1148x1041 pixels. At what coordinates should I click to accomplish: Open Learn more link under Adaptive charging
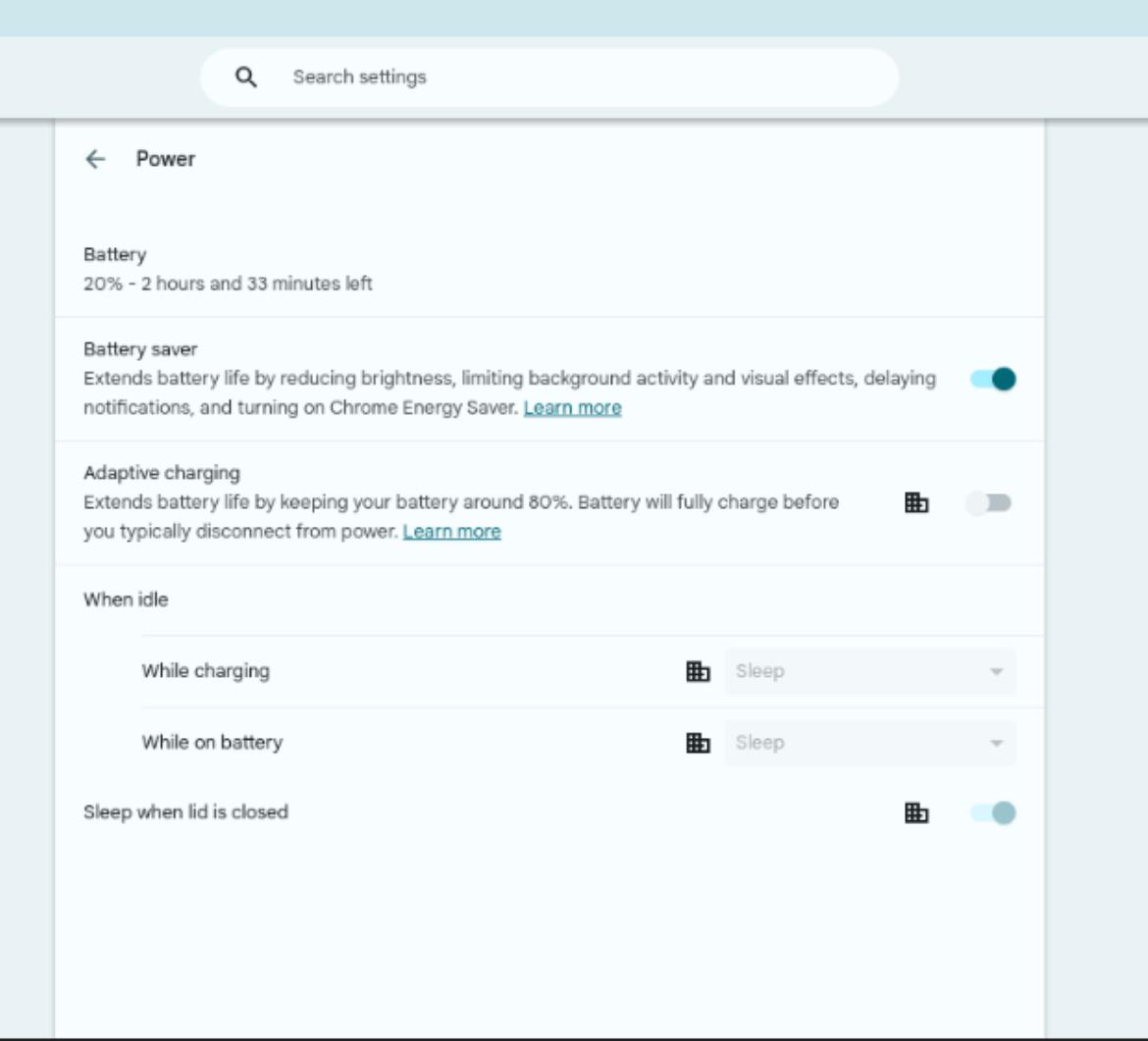[451, 532]
